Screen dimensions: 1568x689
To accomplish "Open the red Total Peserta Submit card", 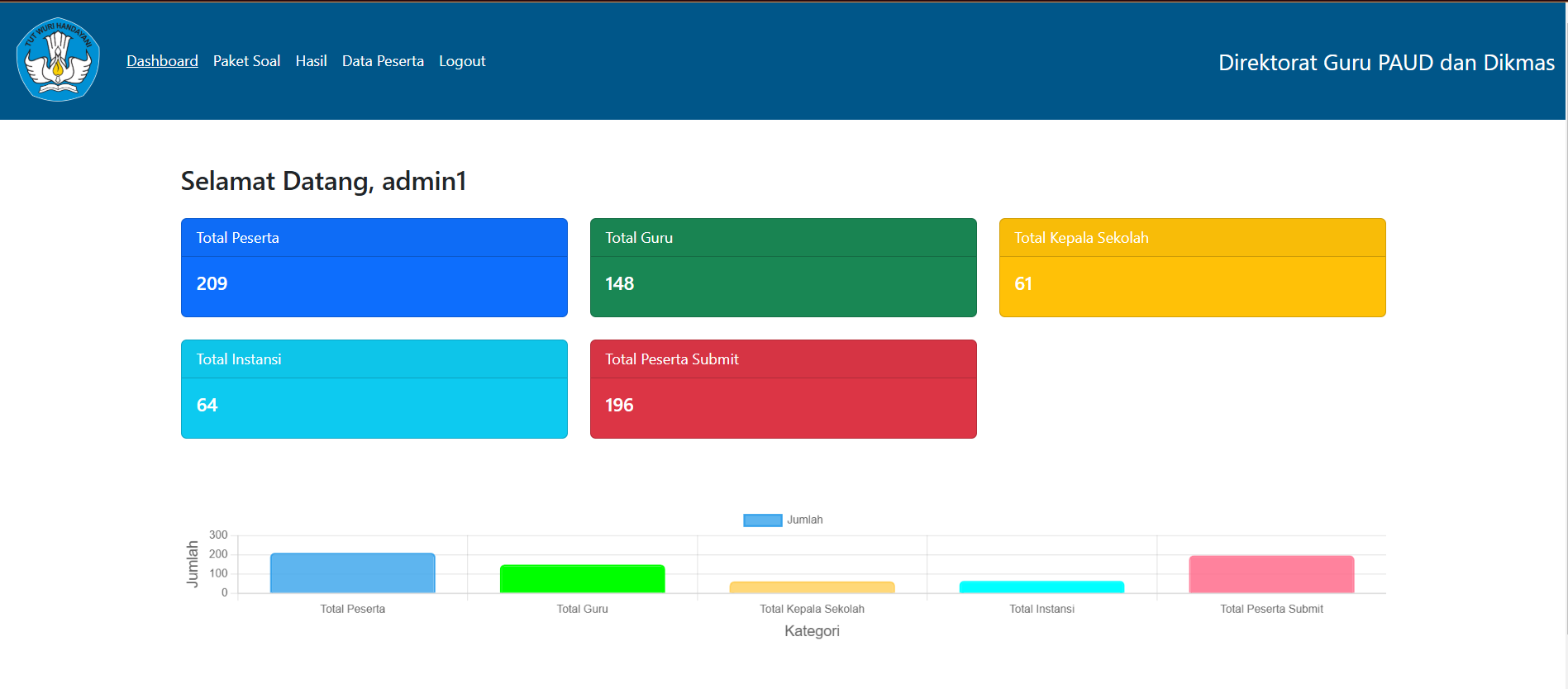I will (783, 389).
